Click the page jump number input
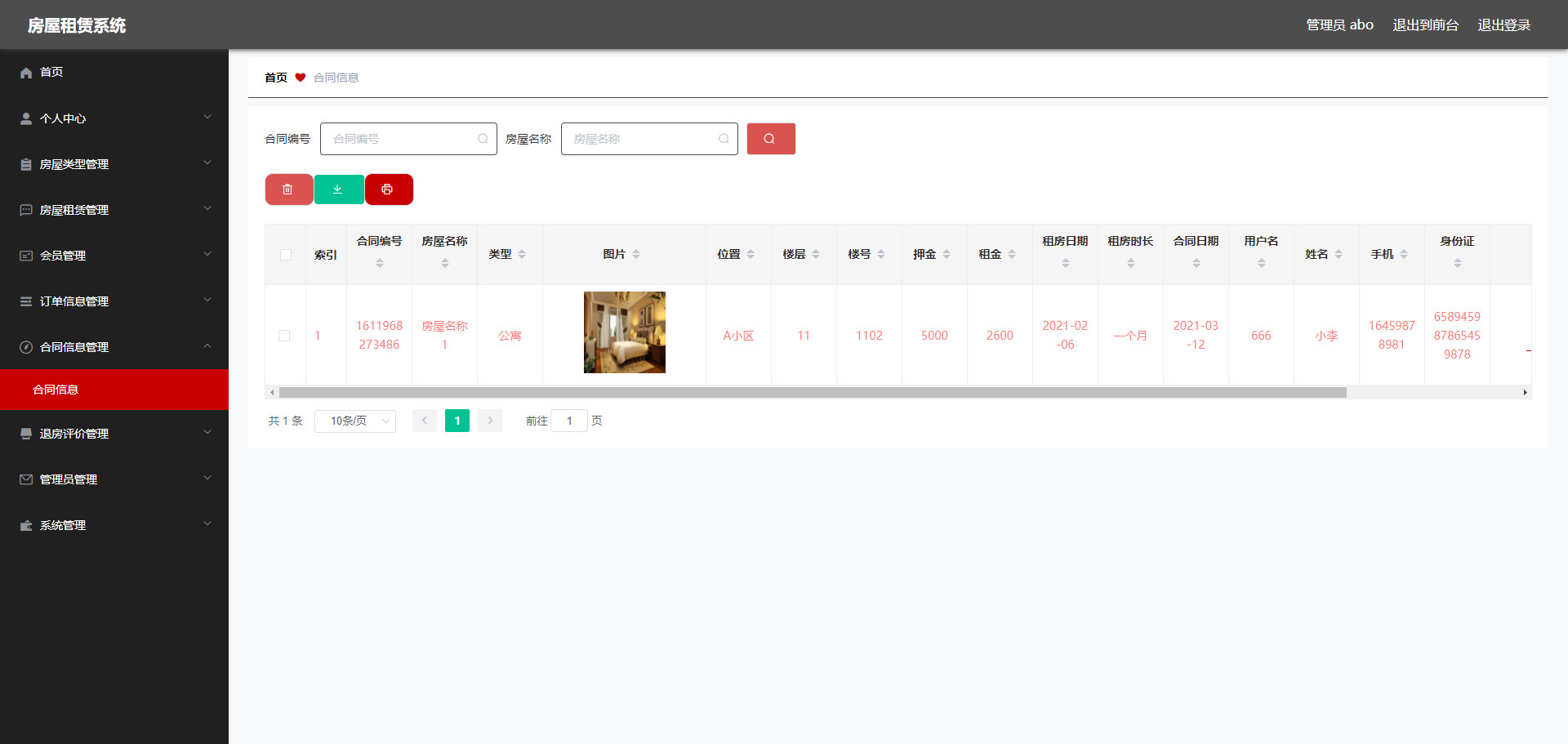Image resolution: width=1568 pixels, height=744 pixels. click(x=569, y=421)
